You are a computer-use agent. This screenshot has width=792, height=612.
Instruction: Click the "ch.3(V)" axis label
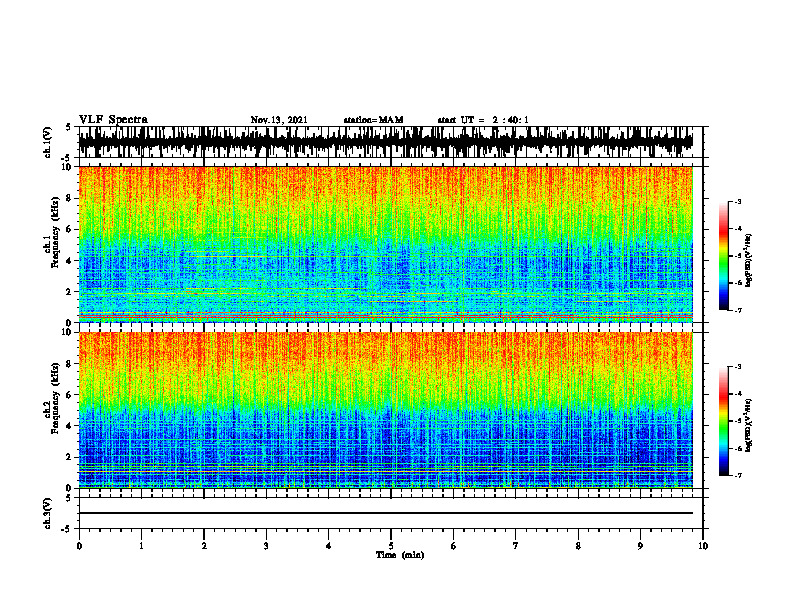point(48,513)
